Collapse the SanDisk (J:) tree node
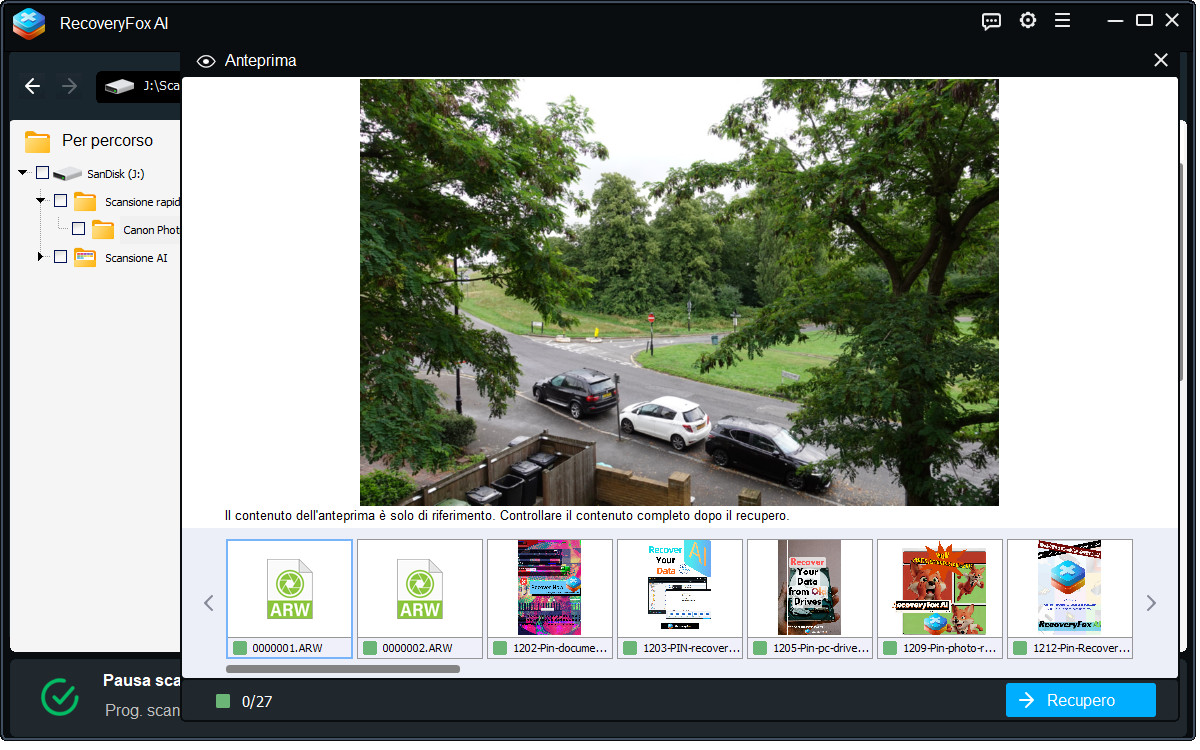 [23, 173]
